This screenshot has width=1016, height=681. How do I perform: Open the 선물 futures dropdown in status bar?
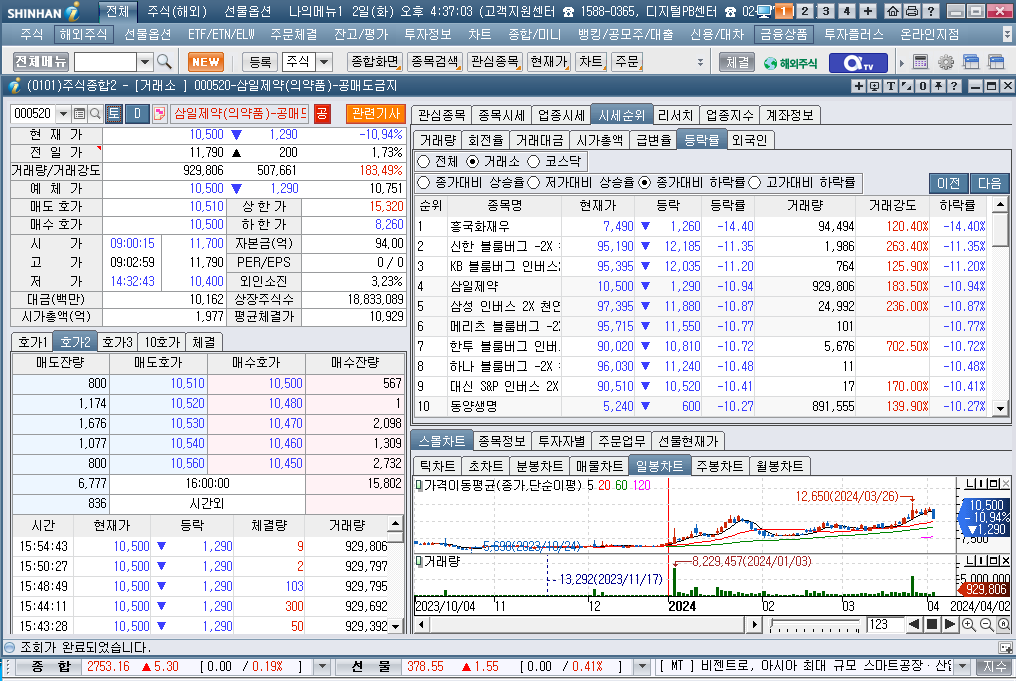[x=641, y=666]
